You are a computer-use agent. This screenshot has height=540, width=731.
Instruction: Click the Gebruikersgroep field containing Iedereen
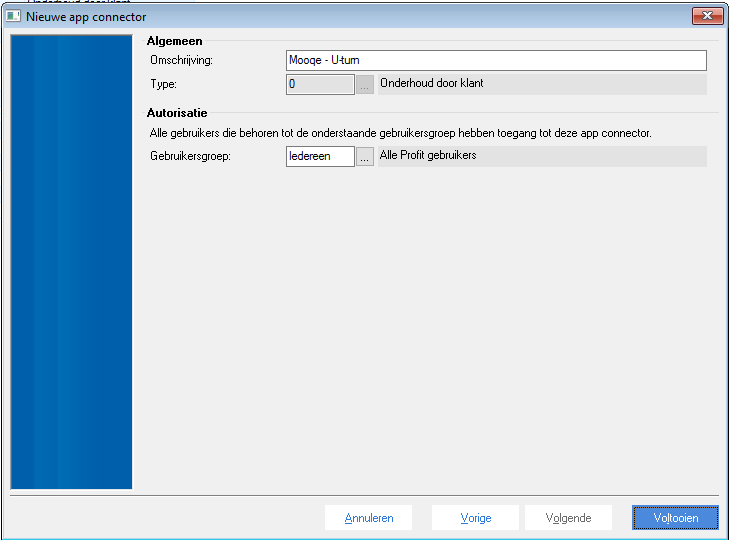[x=320, y=156]
